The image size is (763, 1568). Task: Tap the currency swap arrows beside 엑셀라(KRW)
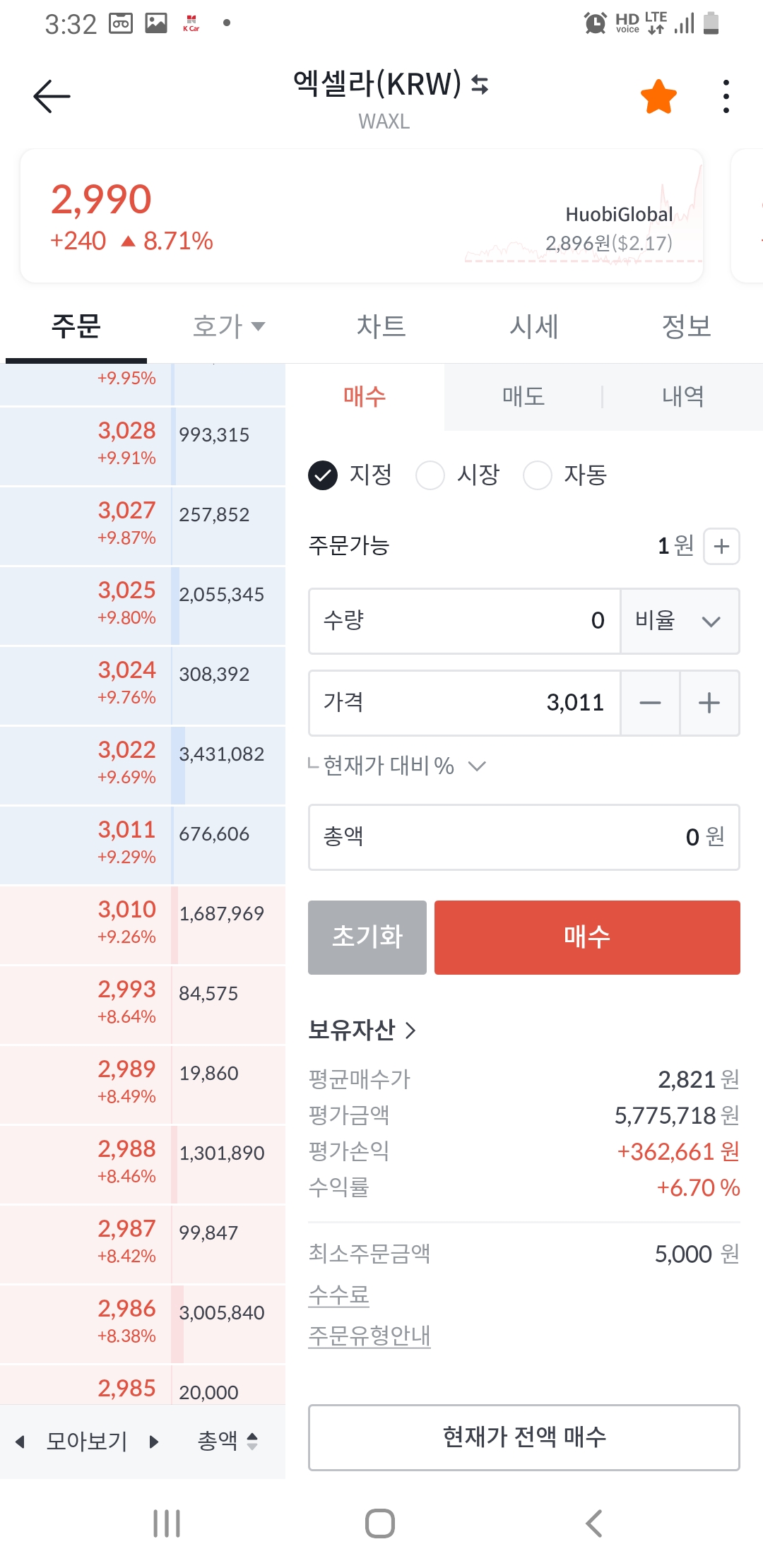tap(480, 85)
